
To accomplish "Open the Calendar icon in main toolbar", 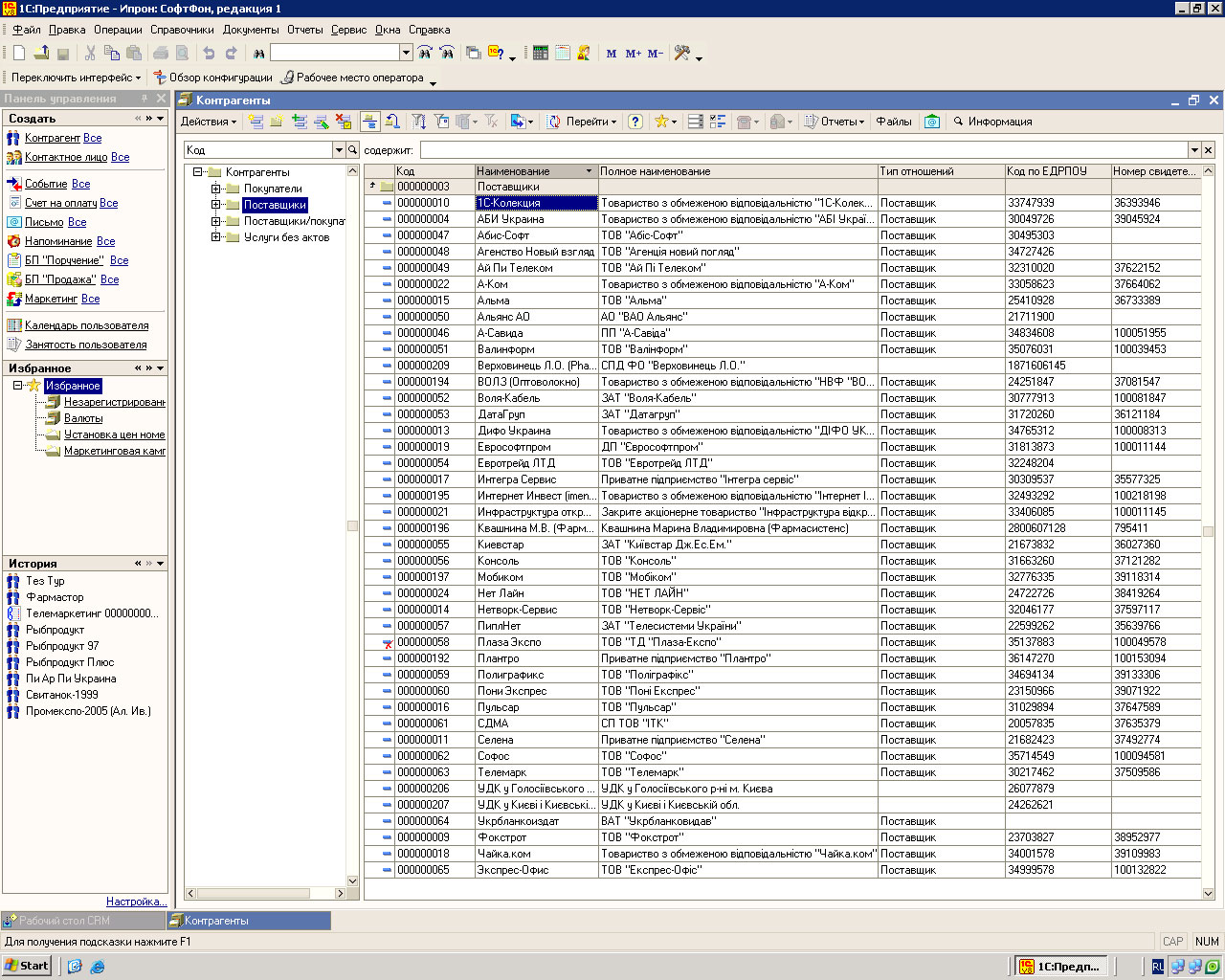I will pos(562,53).
